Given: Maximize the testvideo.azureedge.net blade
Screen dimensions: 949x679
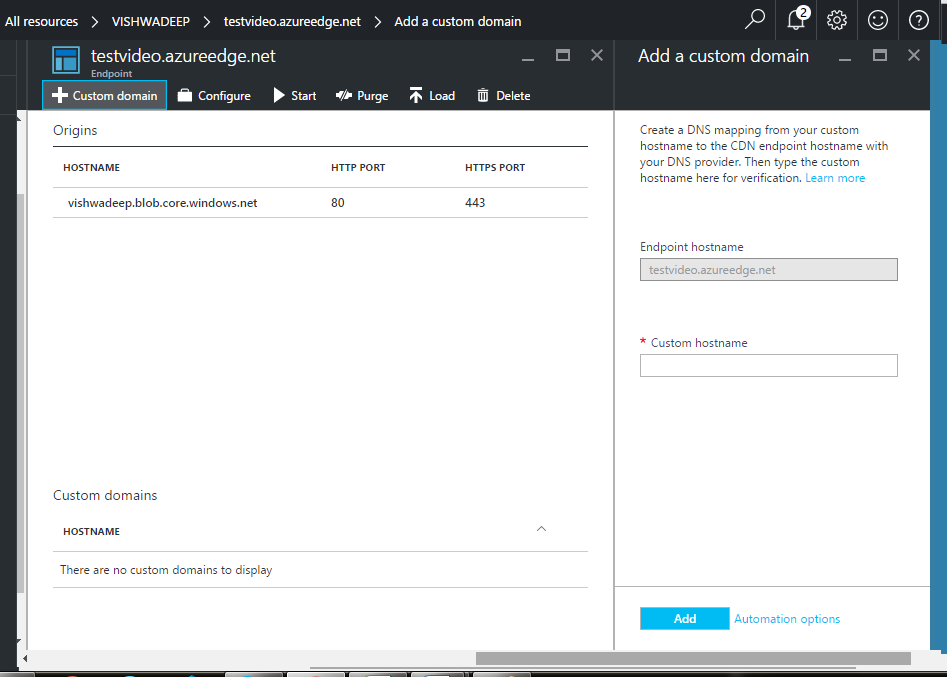Looking at the screenshot, I should click(563, 56).
